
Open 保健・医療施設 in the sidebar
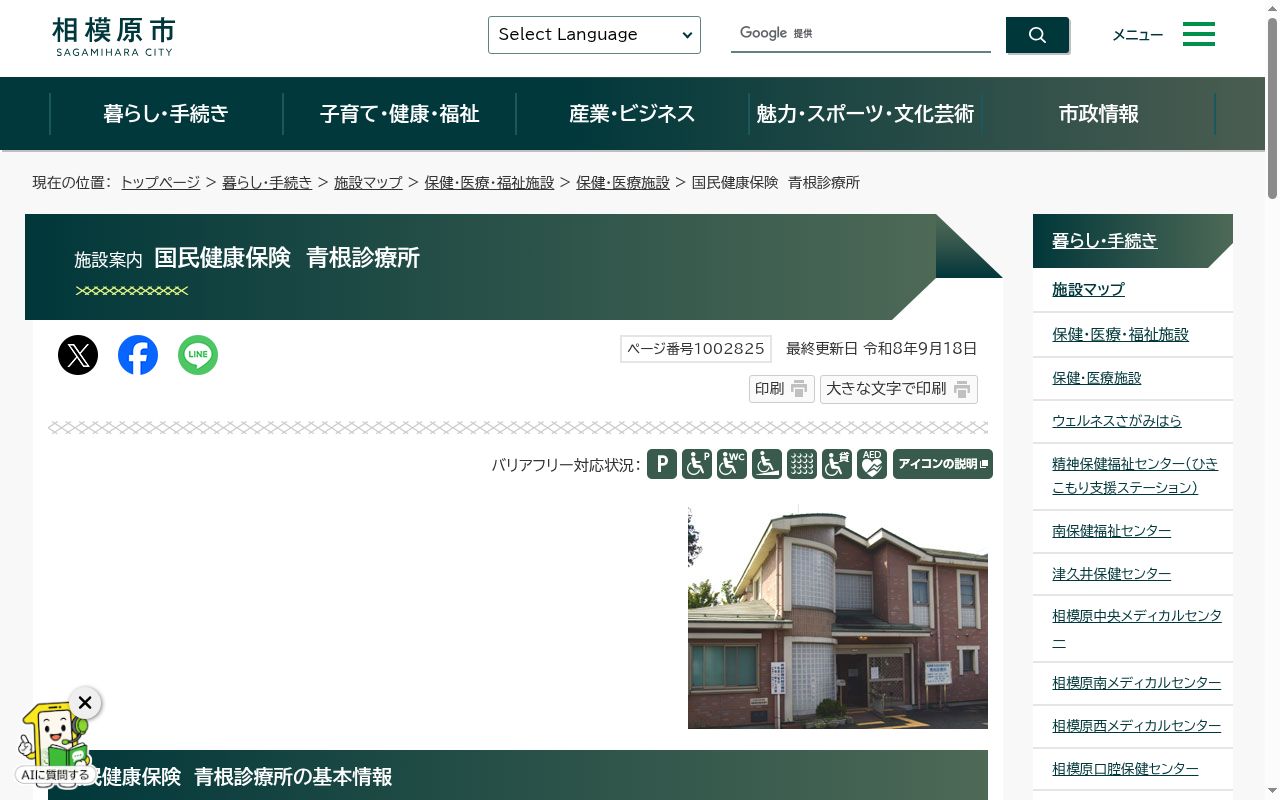tap(1097, 378)
